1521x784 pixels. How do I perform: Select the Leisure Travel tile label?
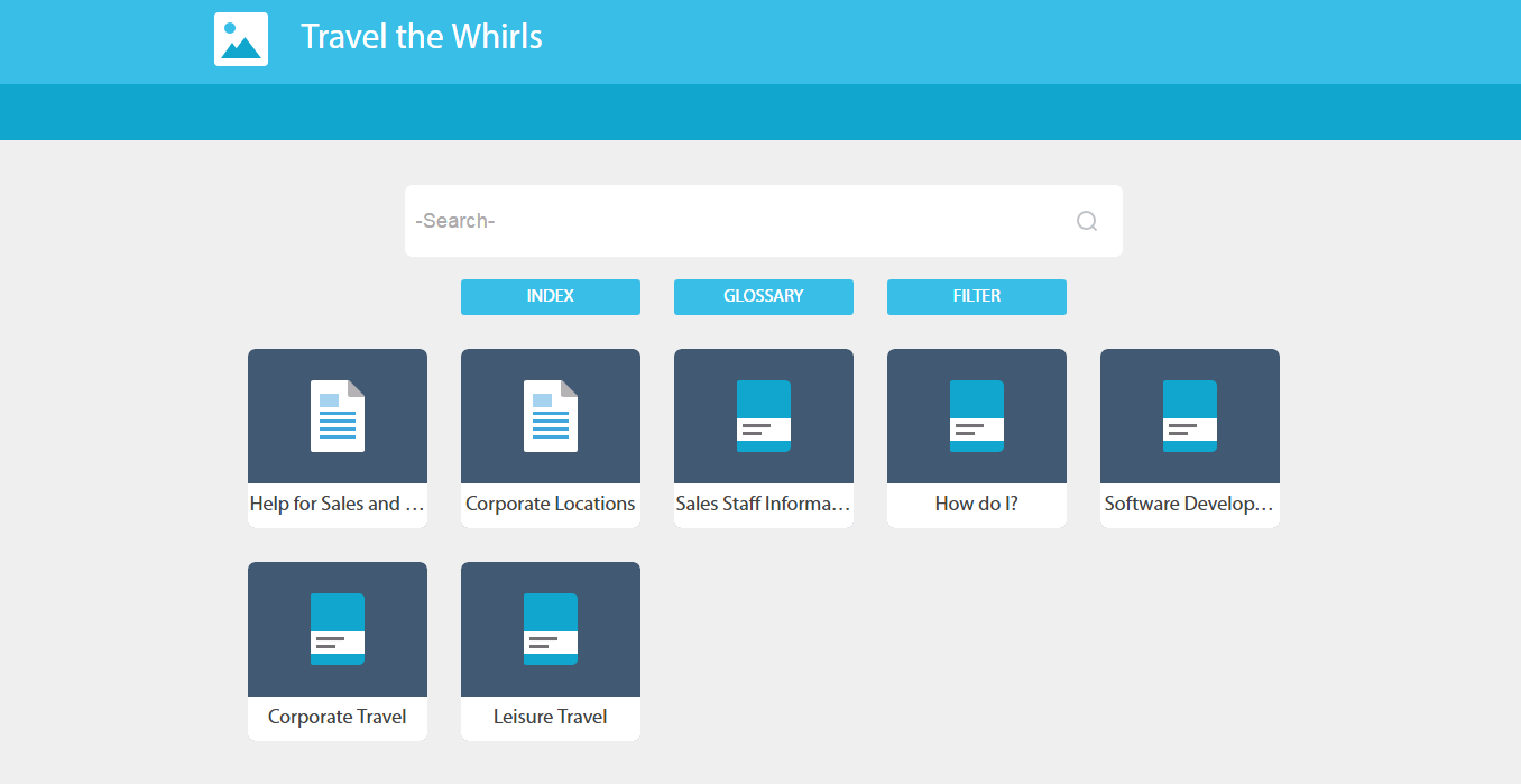tap(550, 717)
